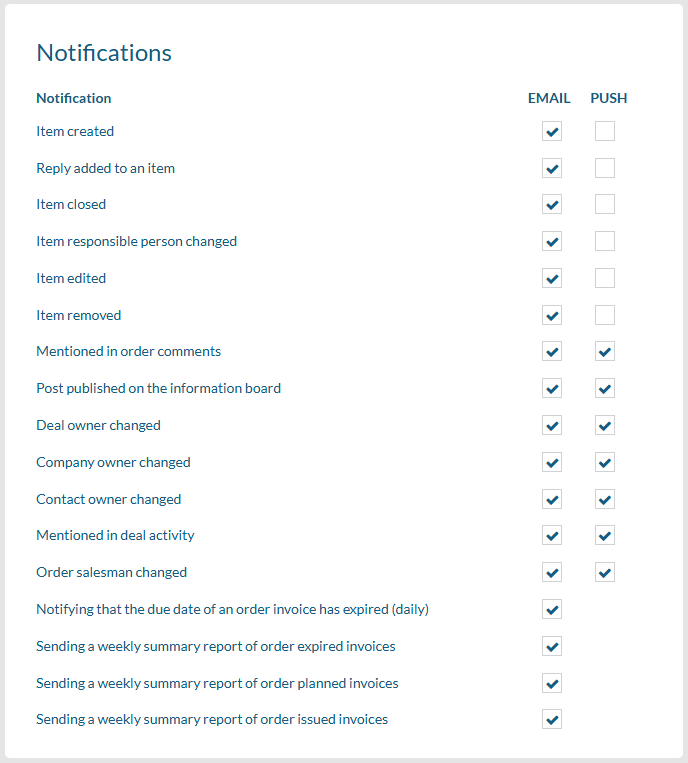The height and width of the screenshot is (763, 688).
Task: Disable email for Mentioned in deal activity
Action: click(552, 536)
